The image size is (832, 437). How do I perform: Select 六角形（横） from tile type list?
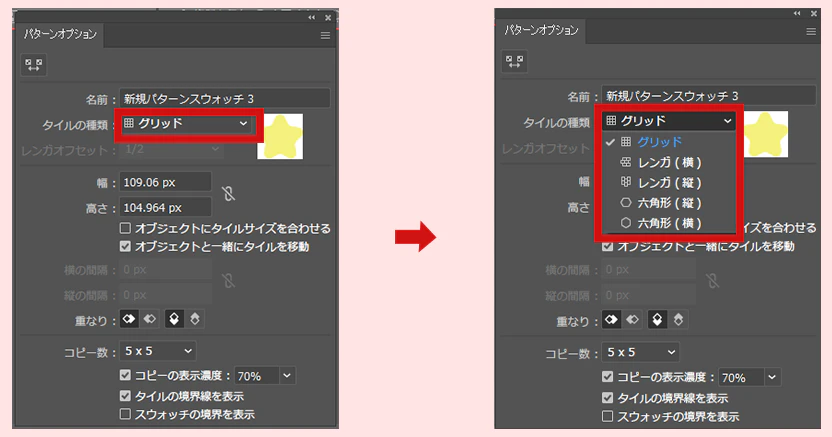(x=670, y=223)
